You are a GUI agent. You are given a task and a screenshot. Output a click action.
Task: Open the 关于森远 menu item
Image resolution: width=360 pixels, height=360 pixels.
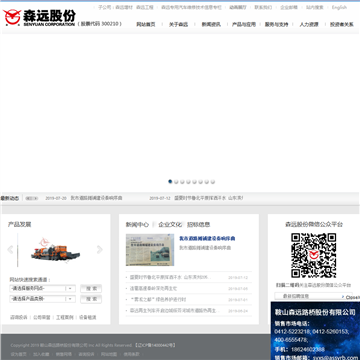click(x=178, y=24)
